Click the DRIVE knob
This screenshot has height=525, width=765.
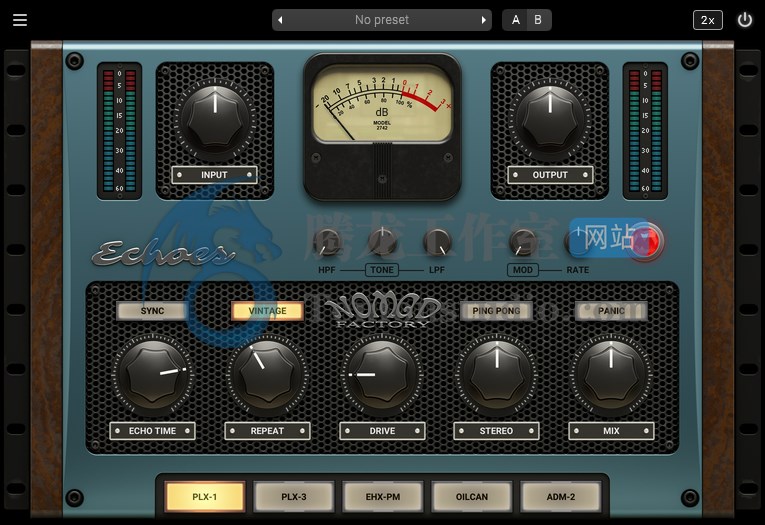pyautogui.click(x=382, y=374)
